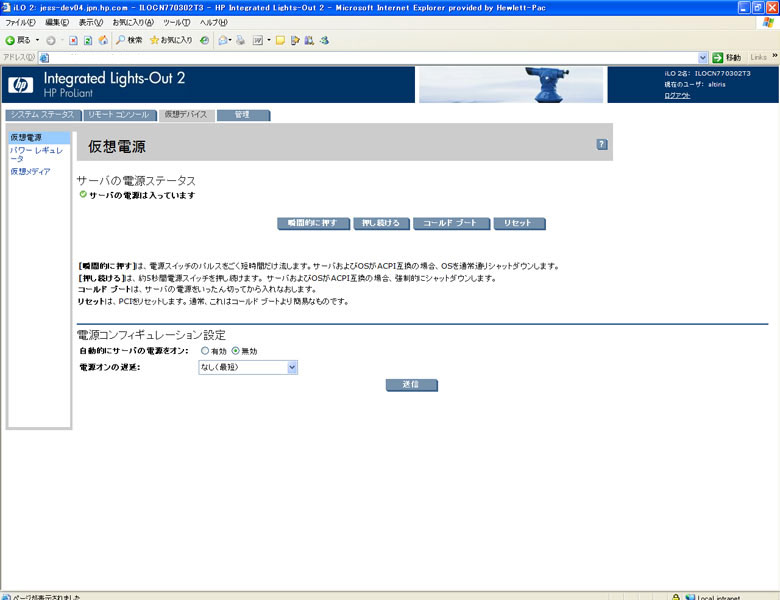780x600 pixels.
Task: Open the ヘルプ(H) menu
Action: [x=213, y=22]
